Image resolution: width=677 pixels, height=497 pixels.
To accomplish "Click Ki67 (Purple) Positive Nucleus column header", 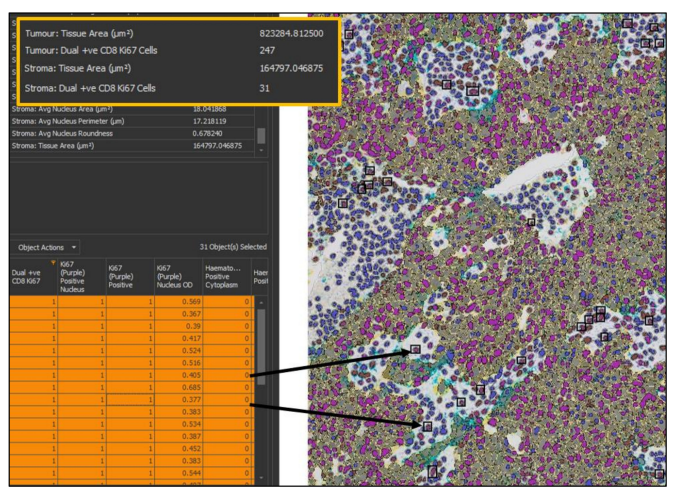I will click(82, 277).
